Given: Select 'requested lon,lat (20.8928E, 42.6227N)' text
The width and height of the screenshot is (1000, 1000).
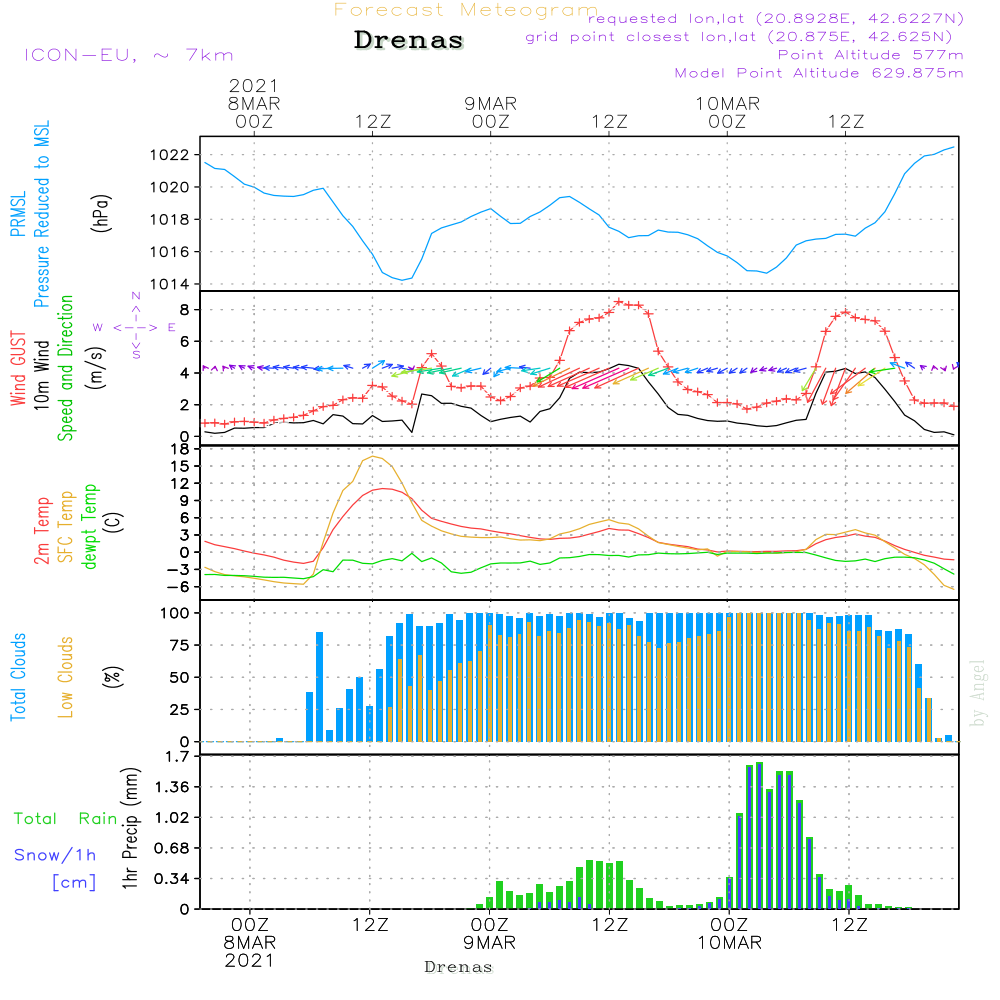Looking at the screenshot, I should tap(776, 18).
